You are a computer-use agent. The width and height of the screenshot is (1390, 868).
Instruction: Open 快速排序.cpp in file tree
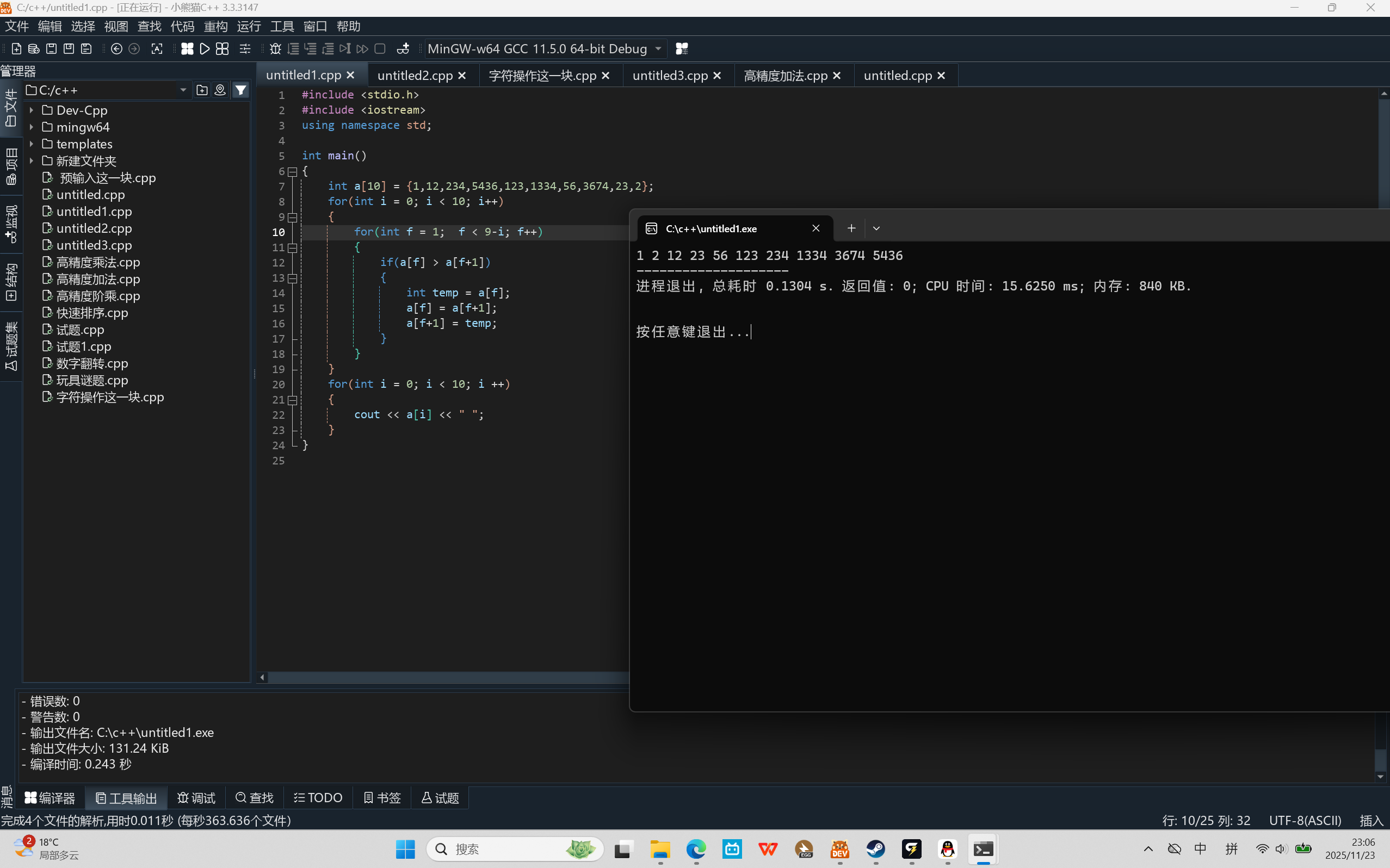pos(92,313)
